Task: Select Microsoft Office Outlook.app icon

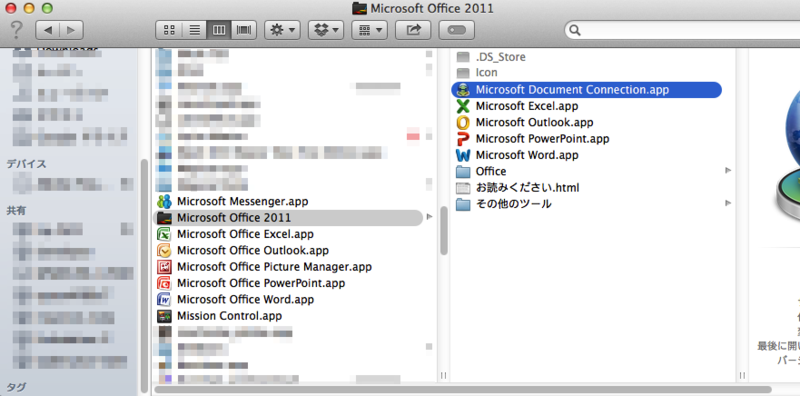Action: 164,251
